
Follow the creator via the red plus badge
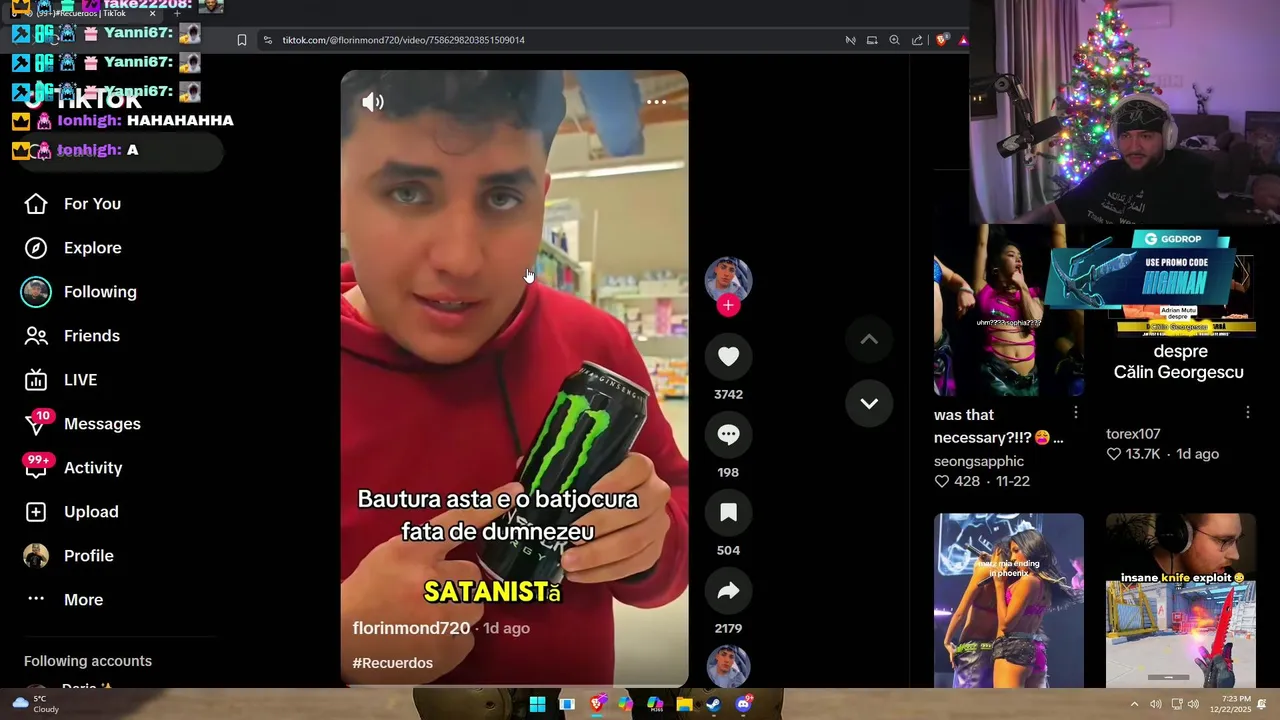tap(728, 305)
